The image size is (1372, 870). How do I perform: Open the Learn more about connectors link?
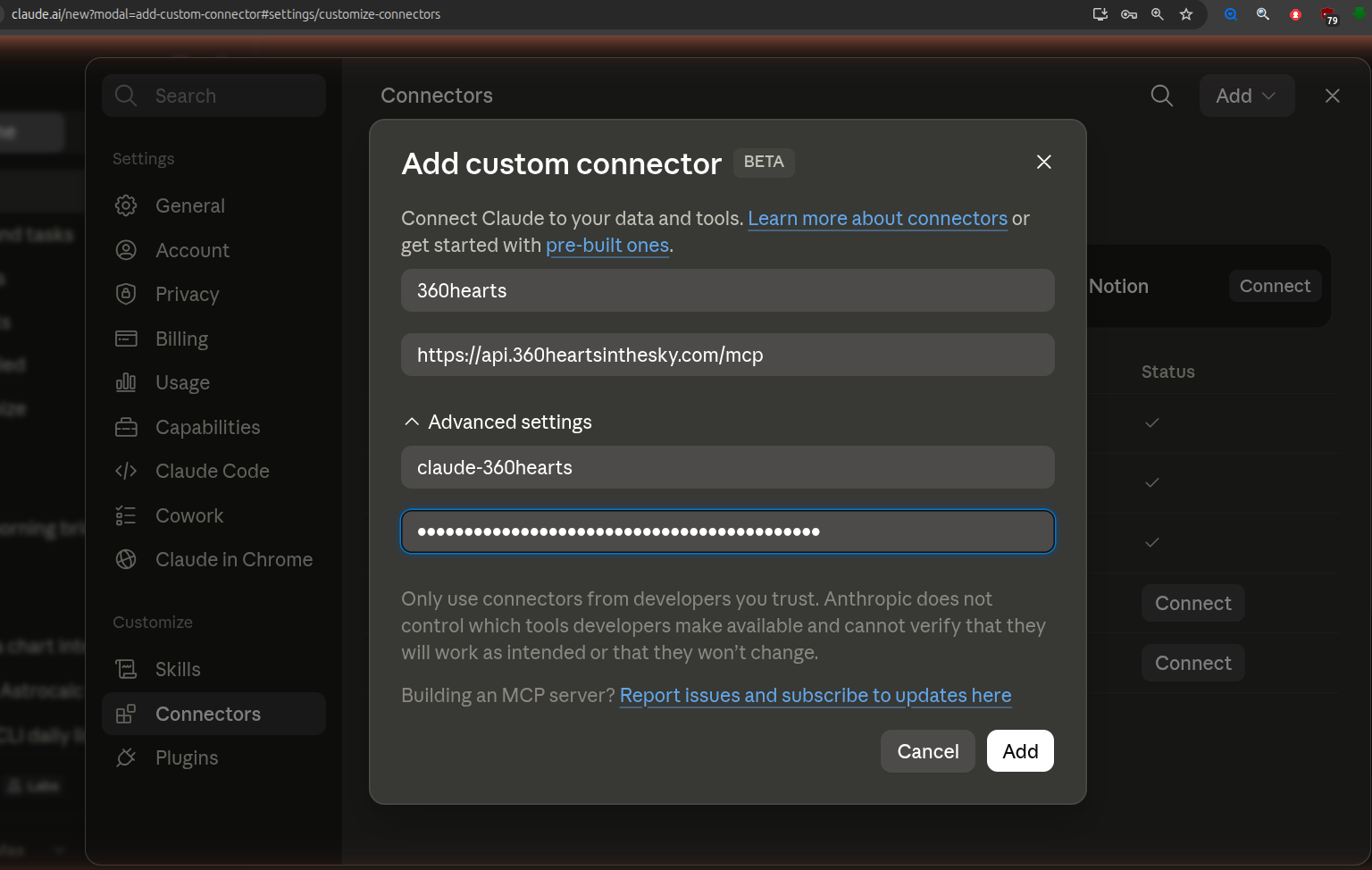click(877, 219)
